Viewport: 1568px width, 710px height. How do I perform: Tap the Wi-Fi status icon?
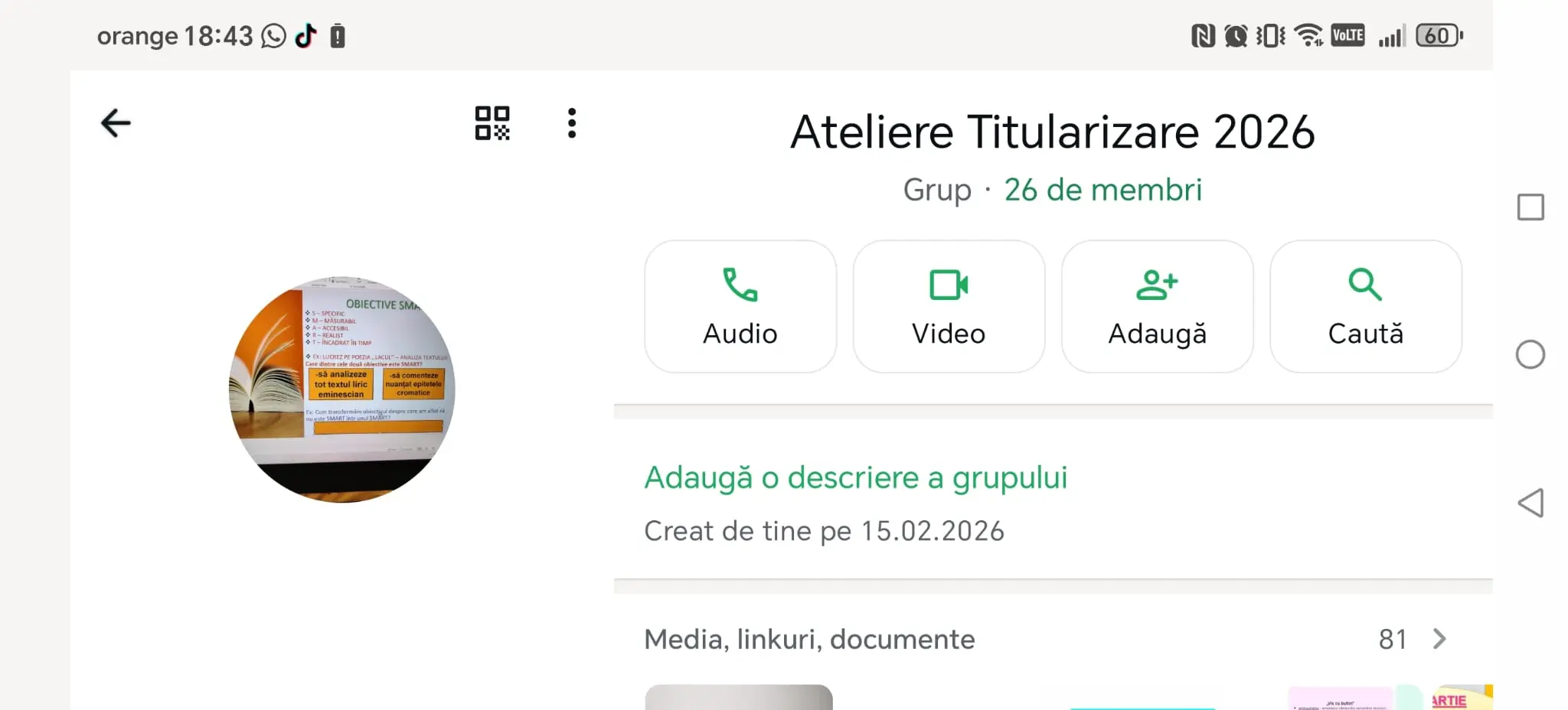tap(1308, 36)
